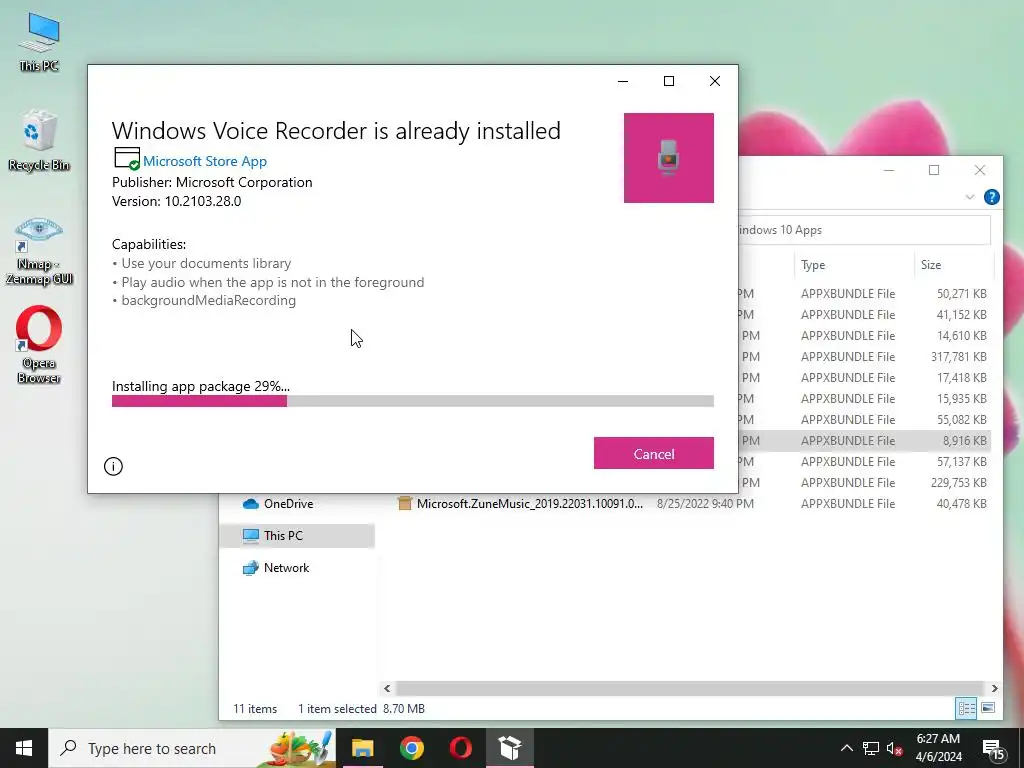Click the horizontal scrollbar right arrow
The image size is (1024, 768).
coord(994,688)
